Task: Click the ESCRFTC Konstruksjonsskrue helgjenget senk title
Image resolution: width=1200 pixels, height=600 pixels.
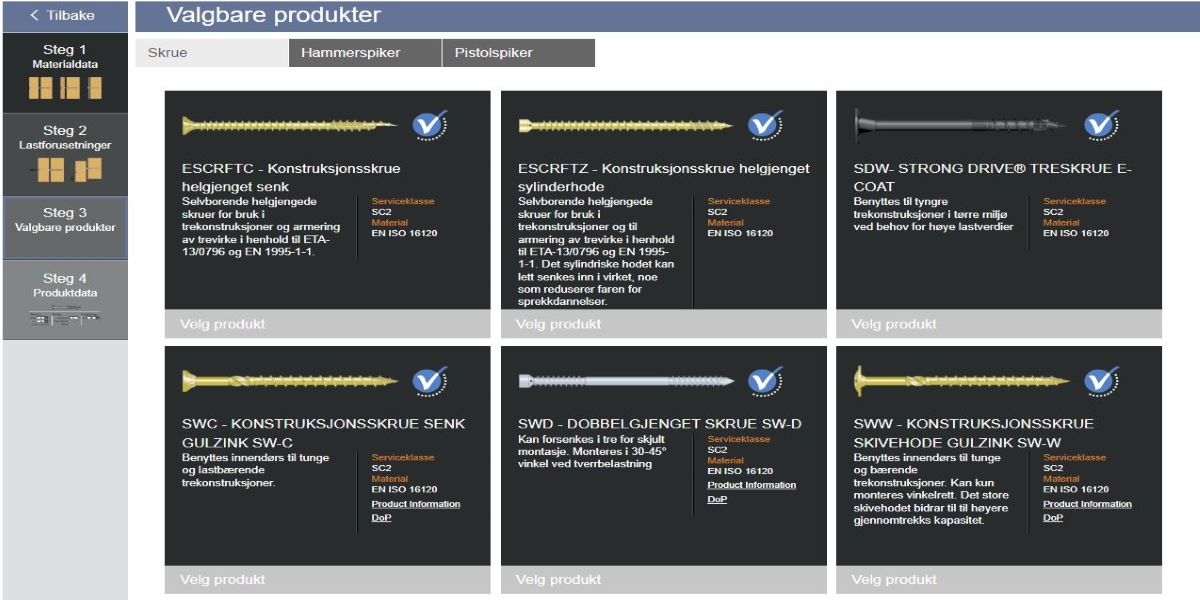Action: [x=291, y=178]
